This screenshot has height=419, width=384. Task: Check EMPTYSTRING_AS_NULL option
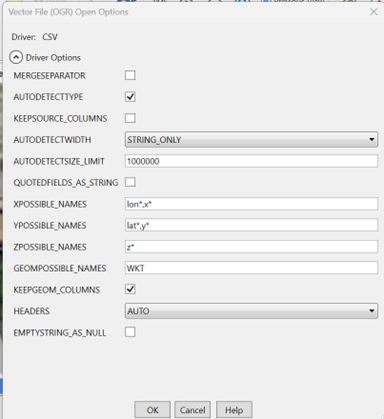130,332
